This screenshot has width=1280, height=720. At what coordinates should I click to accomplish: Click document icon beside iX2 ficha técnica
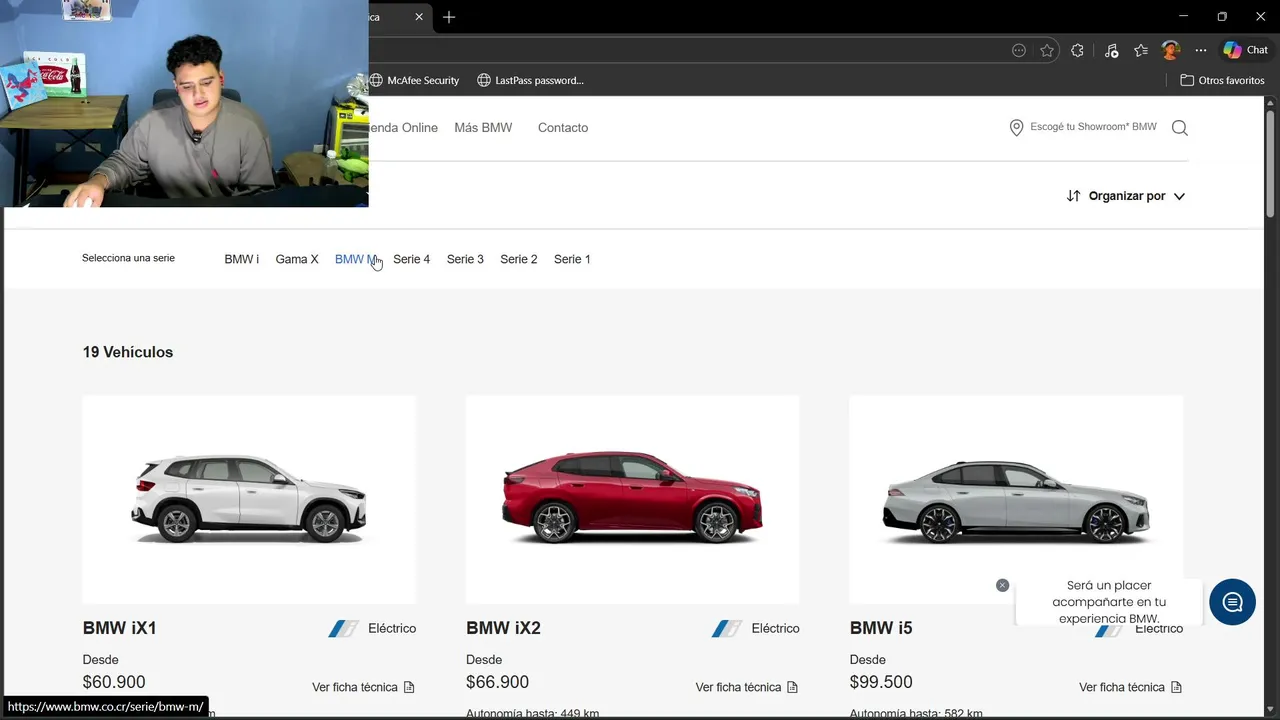point(792,687)
